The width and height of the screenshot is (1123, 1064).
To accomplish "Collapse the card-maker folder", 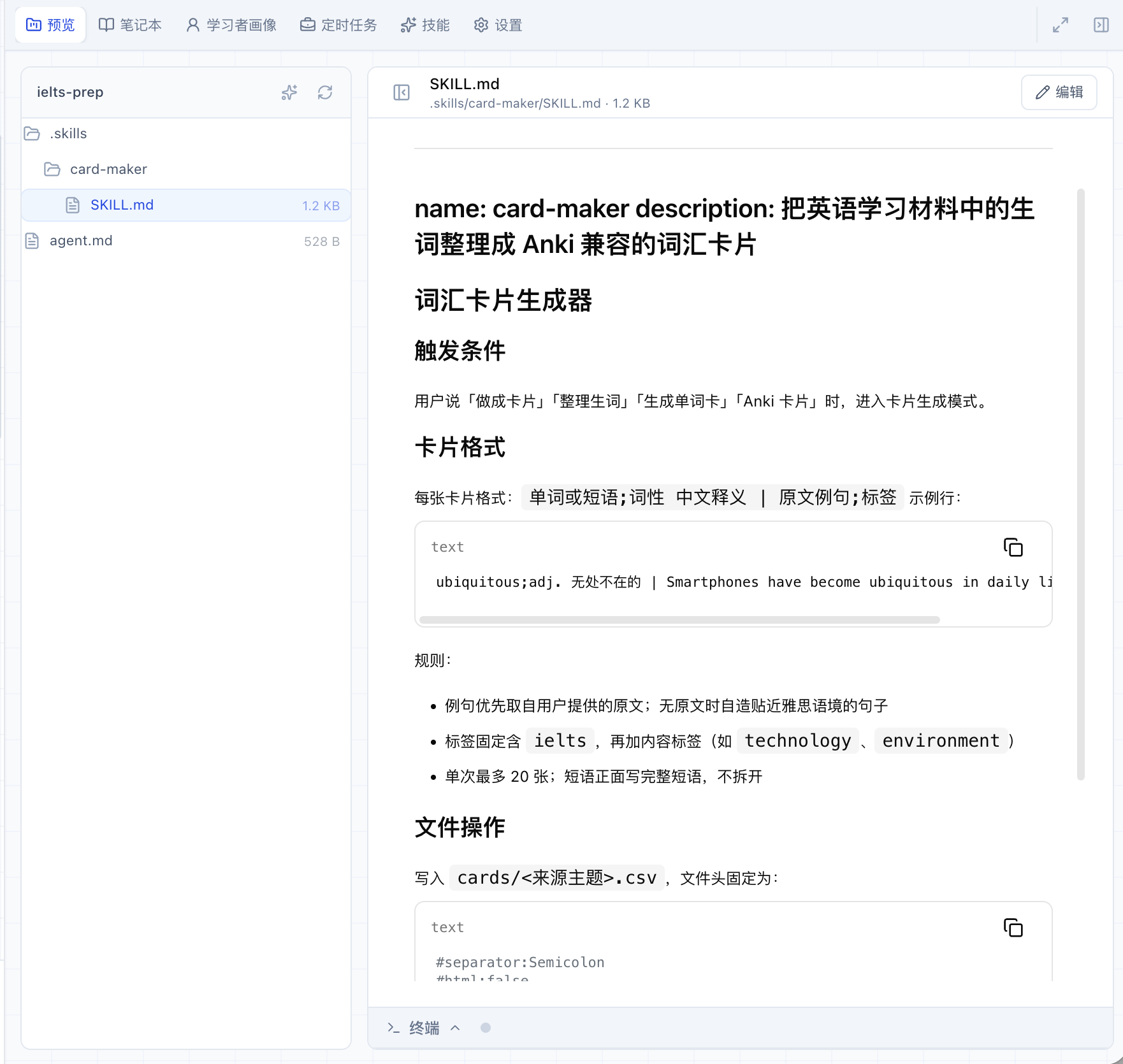I will [186, 169].
